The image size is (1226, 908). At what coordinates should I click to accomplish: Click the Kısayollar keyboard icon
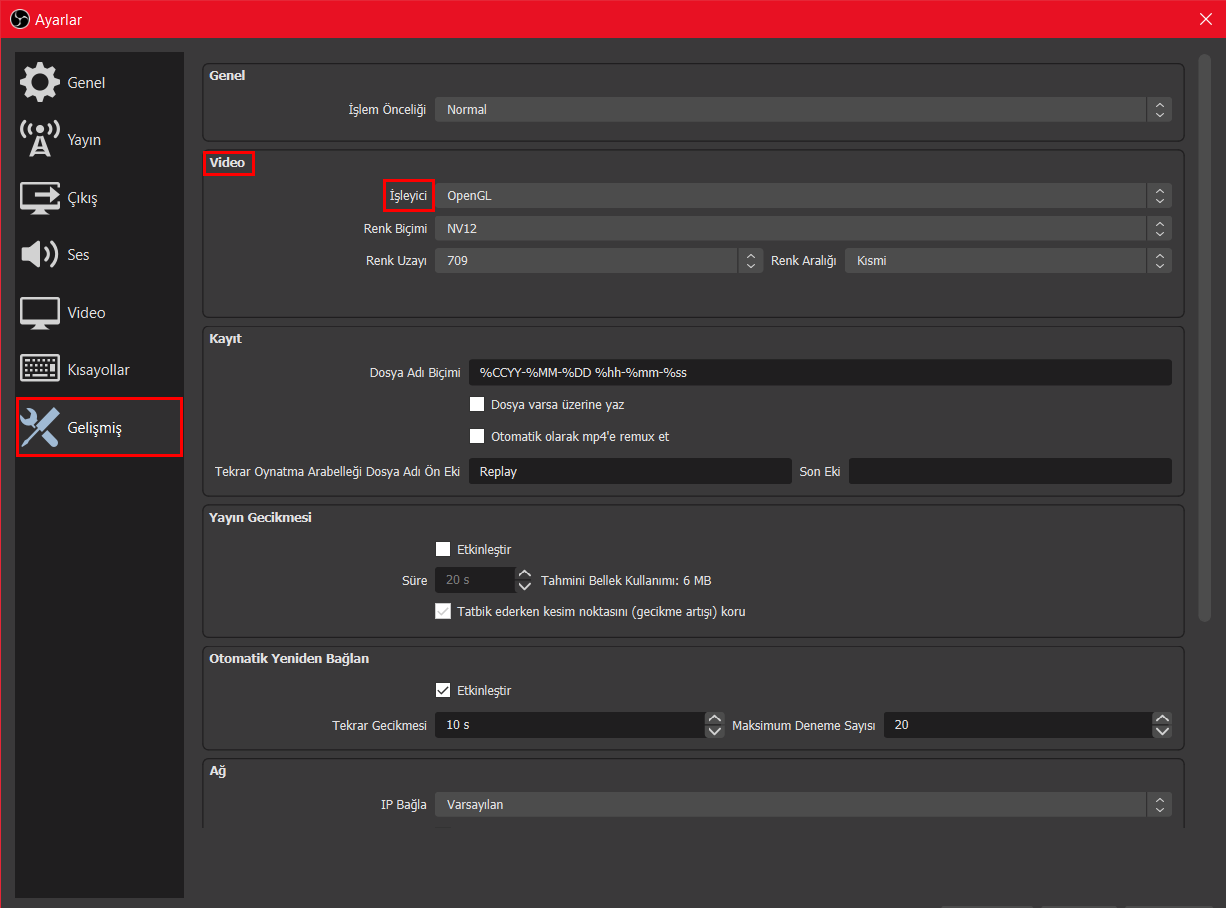click(x=40, y=370)
